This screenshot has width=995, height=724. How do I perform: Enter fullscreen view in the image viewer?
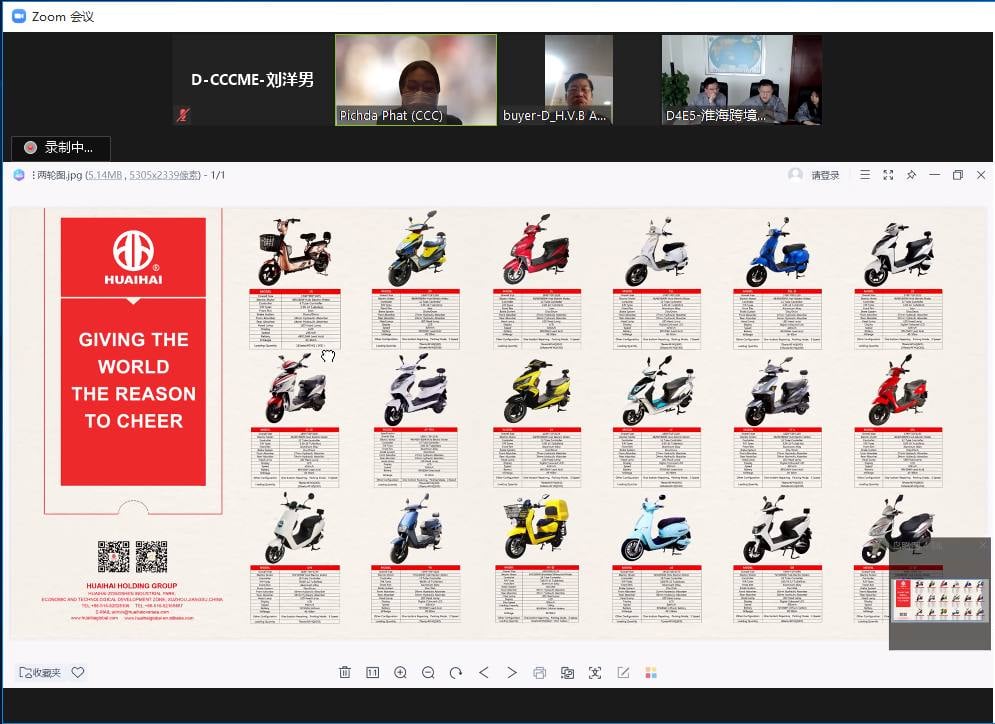point(888,174)
